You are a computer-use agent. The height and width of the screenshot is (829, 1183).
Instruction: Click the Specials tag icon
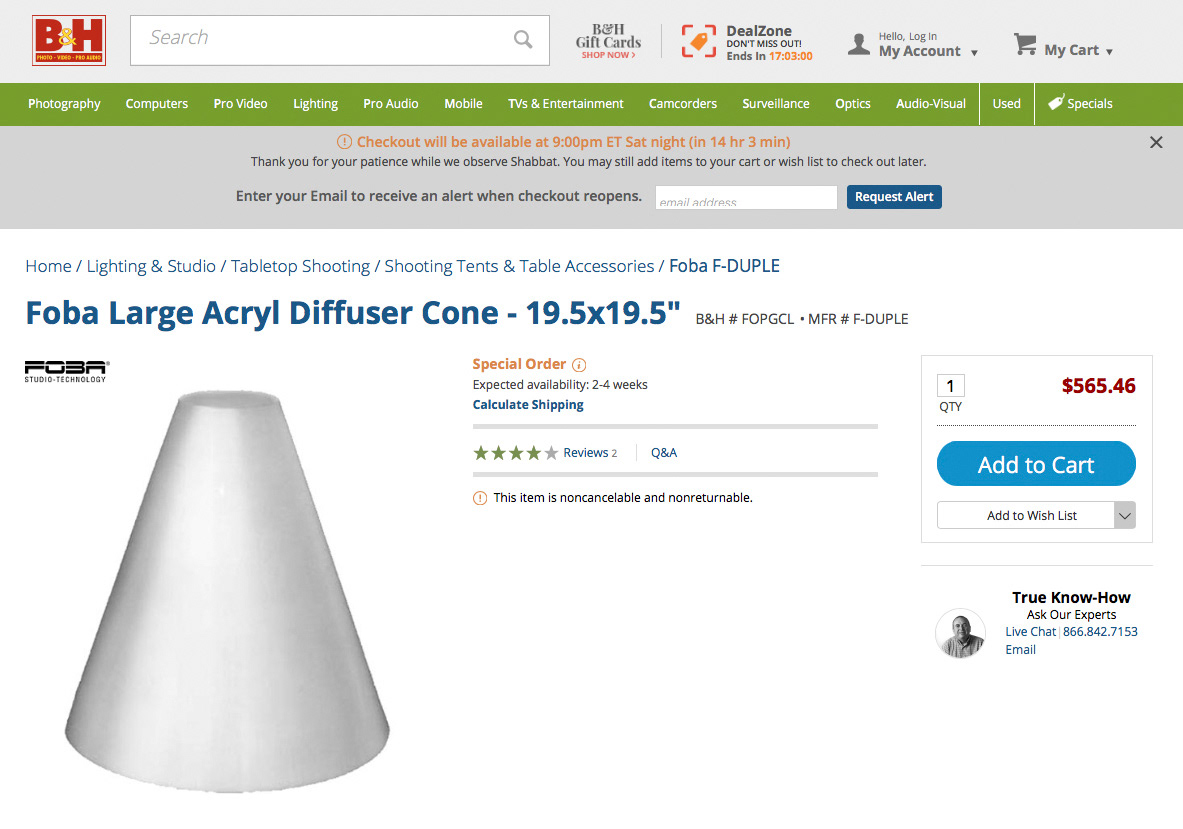1056,103
